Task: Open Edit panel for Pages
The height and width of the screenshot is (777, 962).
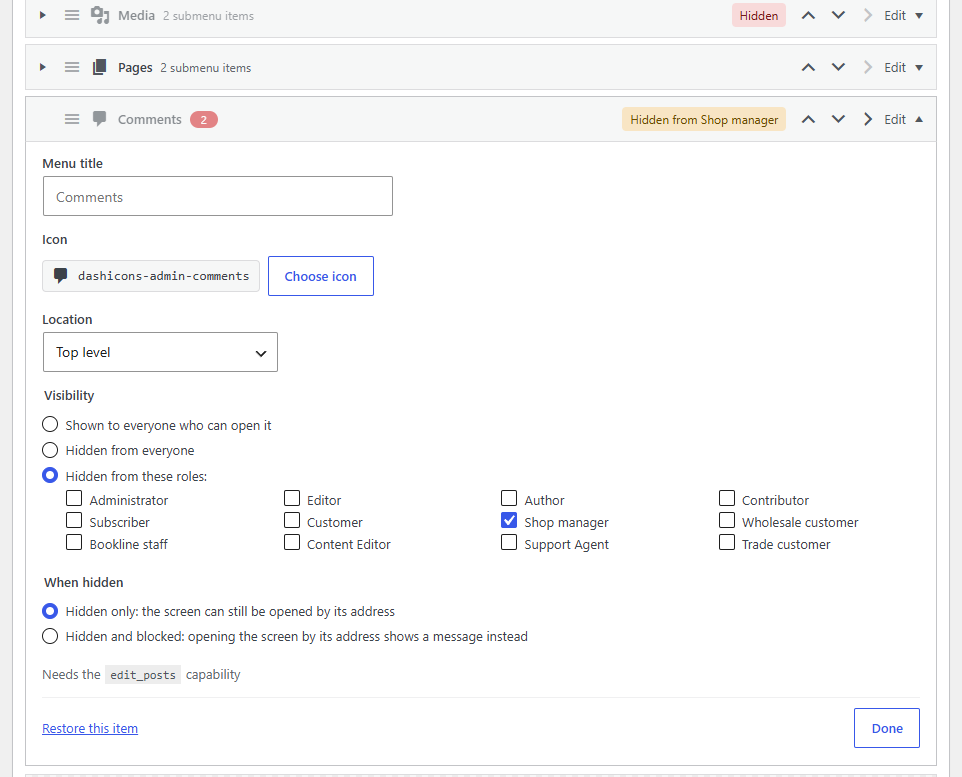Action: point(903,68)
